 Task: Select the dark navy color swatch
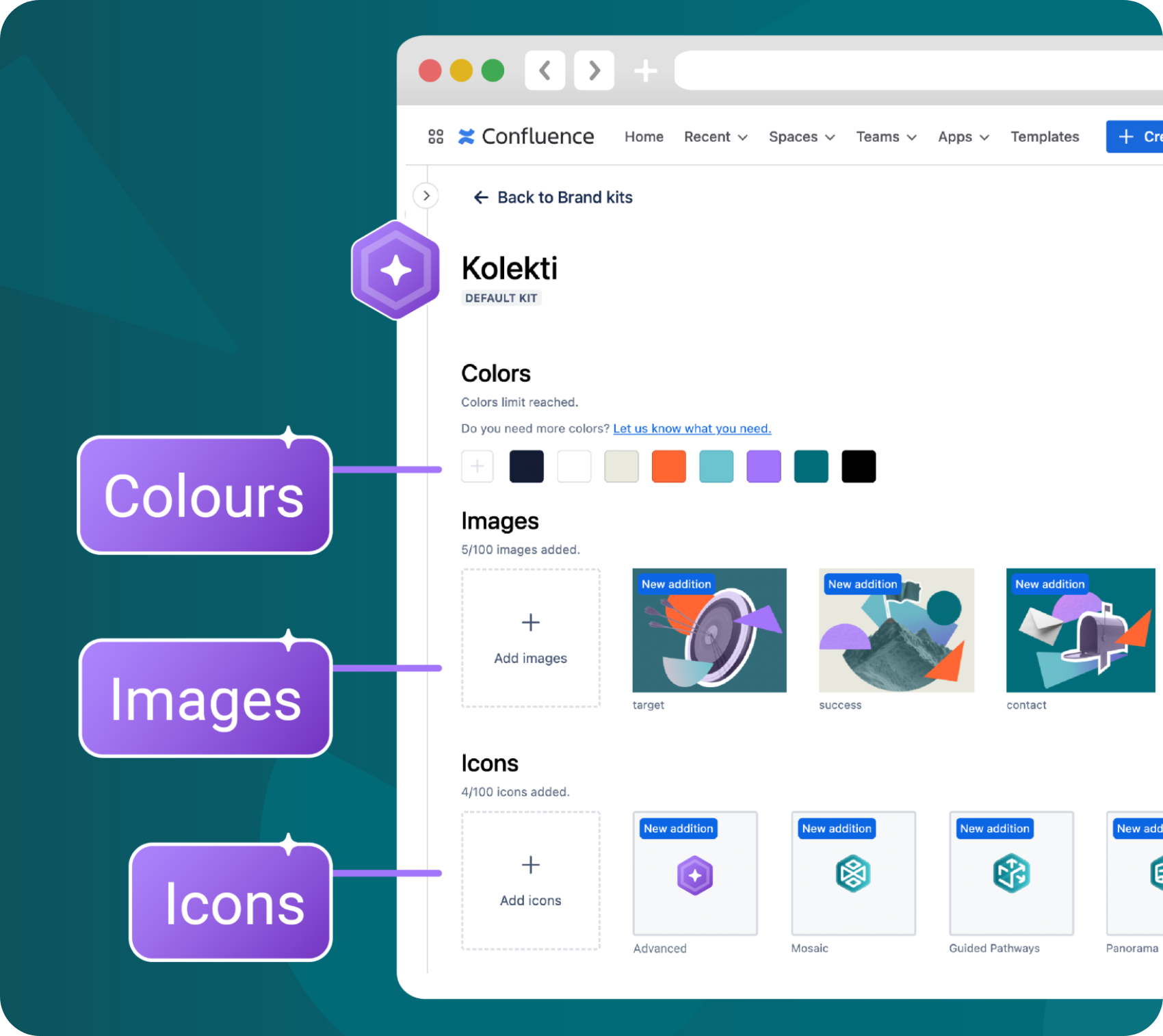[527, 467]
